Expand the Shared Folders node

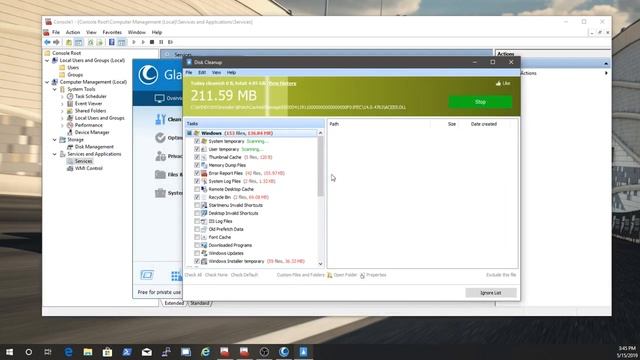[x=62, y=111]
